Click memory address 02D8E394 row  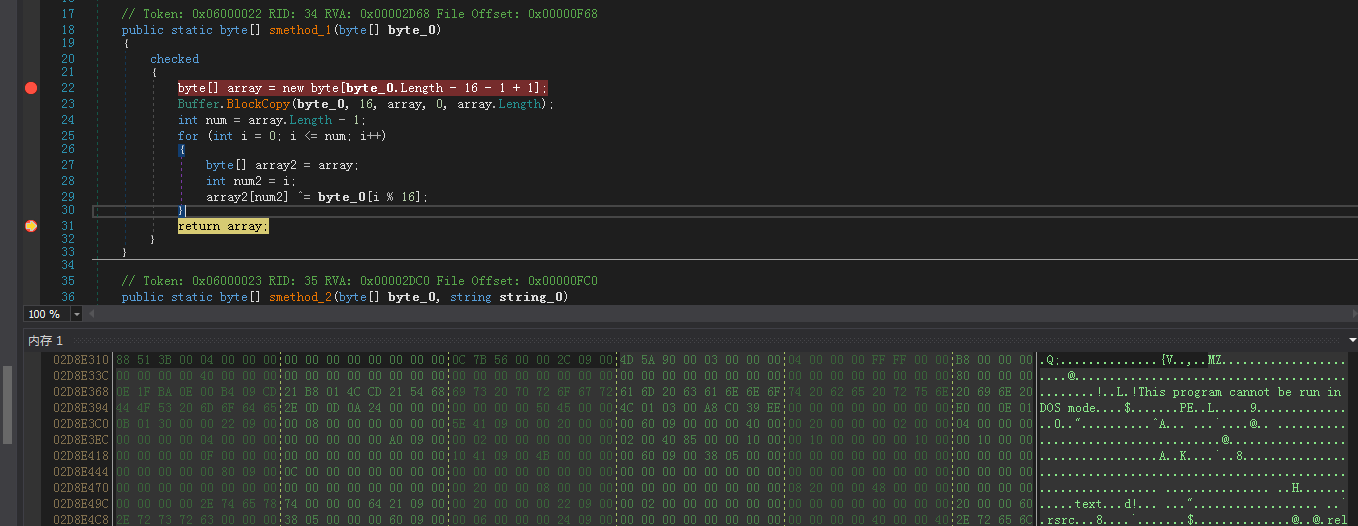point(81,408)
